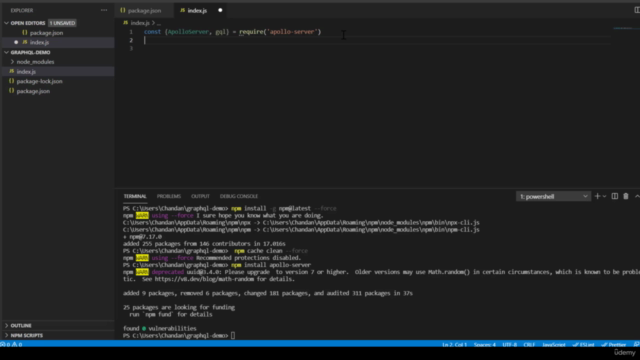Viewport: 640px width, 360px height.
Task: Click Prettier status bar item
Action: tap(613, 345)
